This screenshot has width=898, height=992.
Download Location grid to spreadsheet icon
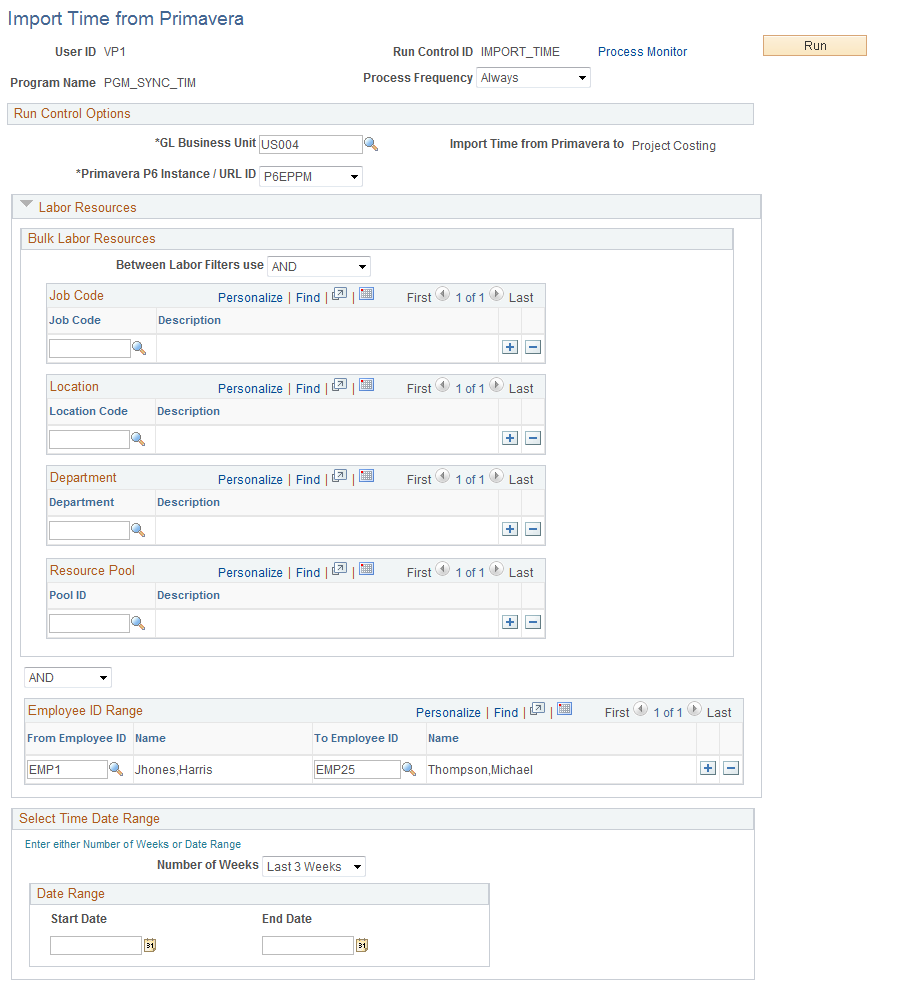pos(366,385)
